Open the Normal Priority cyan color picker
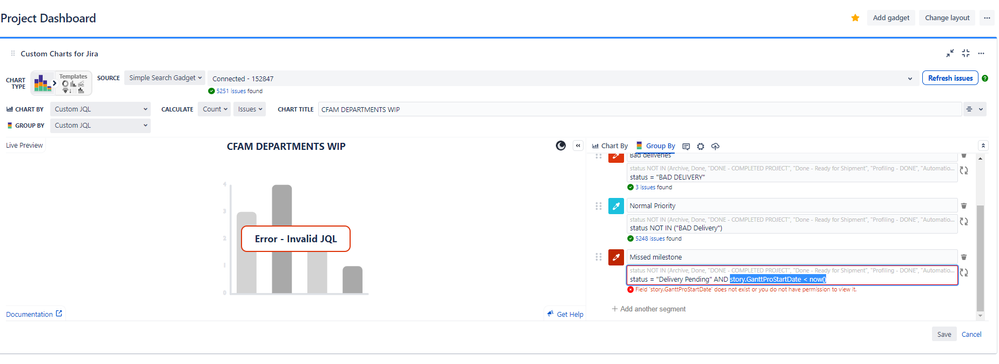The width and height of the screenshot is (999, 364). point(616,206)
